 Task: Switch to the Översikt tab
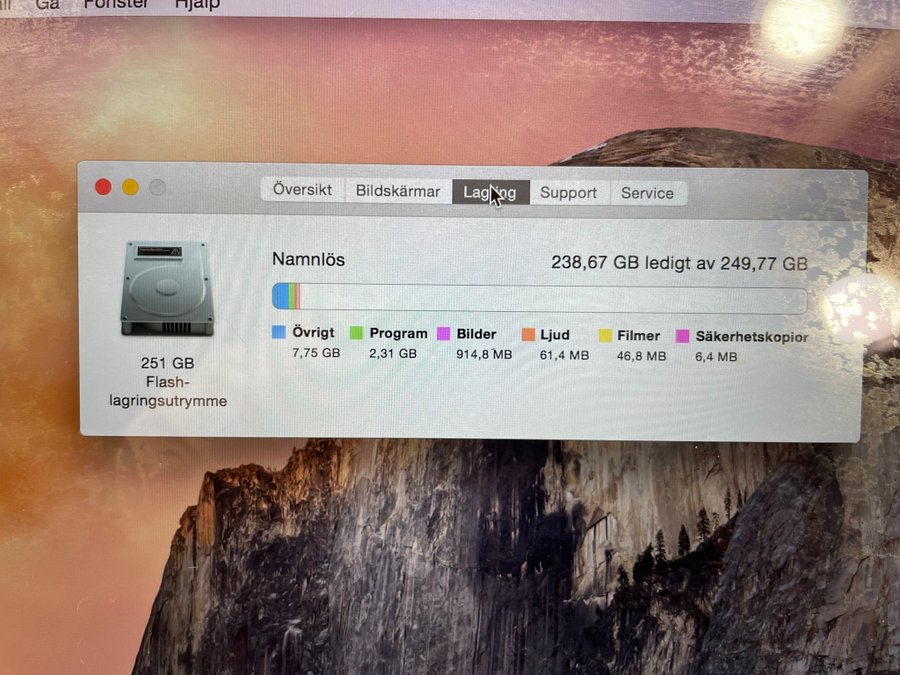303,191
